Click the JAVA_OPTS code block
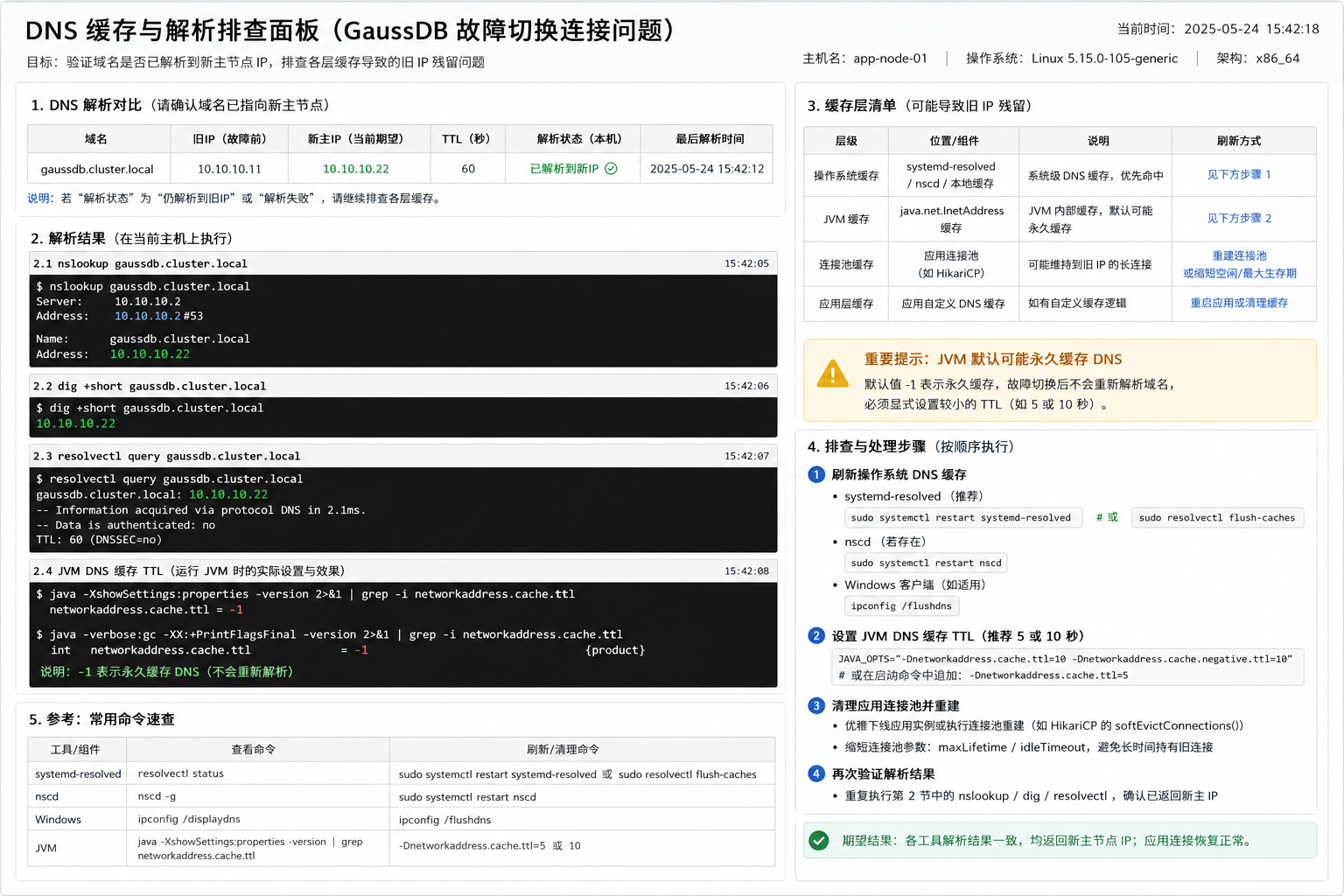This screenshot has height=896, width=1344. tap(1067, 667)
